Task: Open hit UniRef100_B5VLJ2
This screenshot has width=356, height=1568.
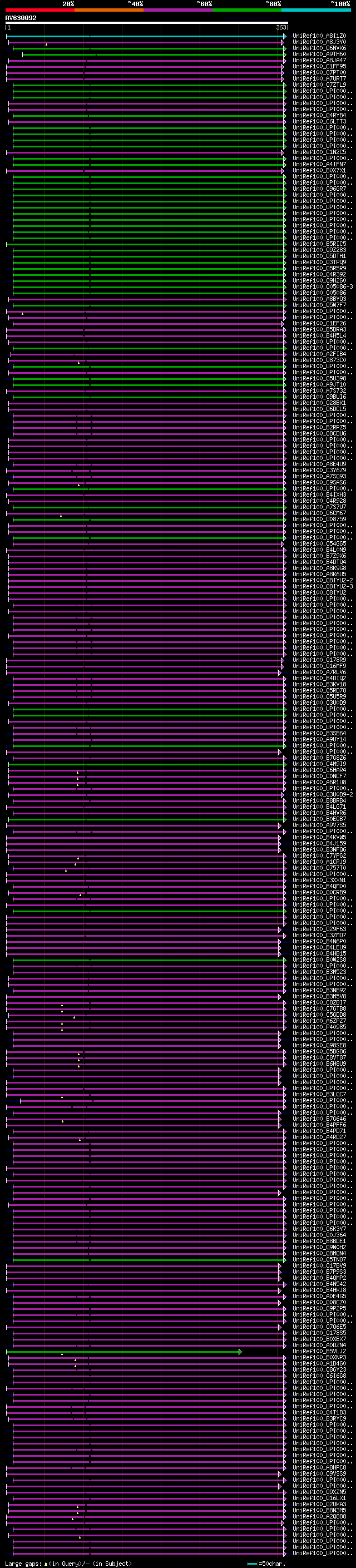Action: (319, 1351)
